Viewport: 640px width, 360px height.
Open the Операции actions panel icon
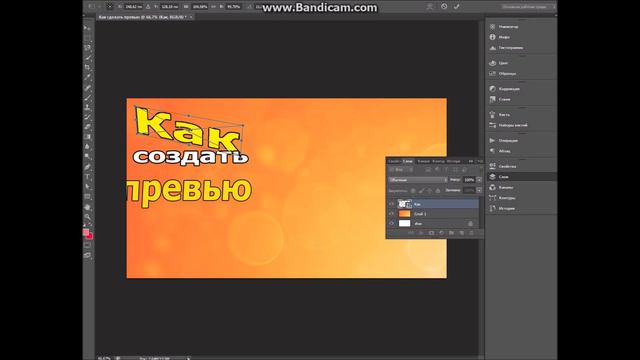coord(493,140)
